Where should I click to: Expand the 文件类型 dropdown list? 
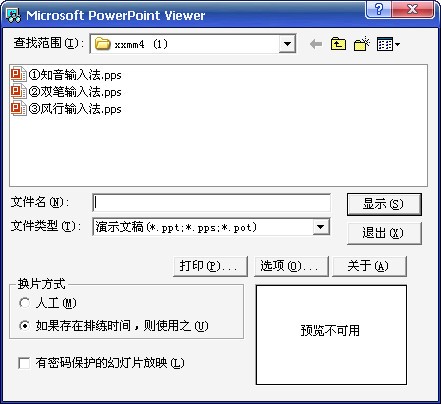pyautogui.click(x=321, y=227)
